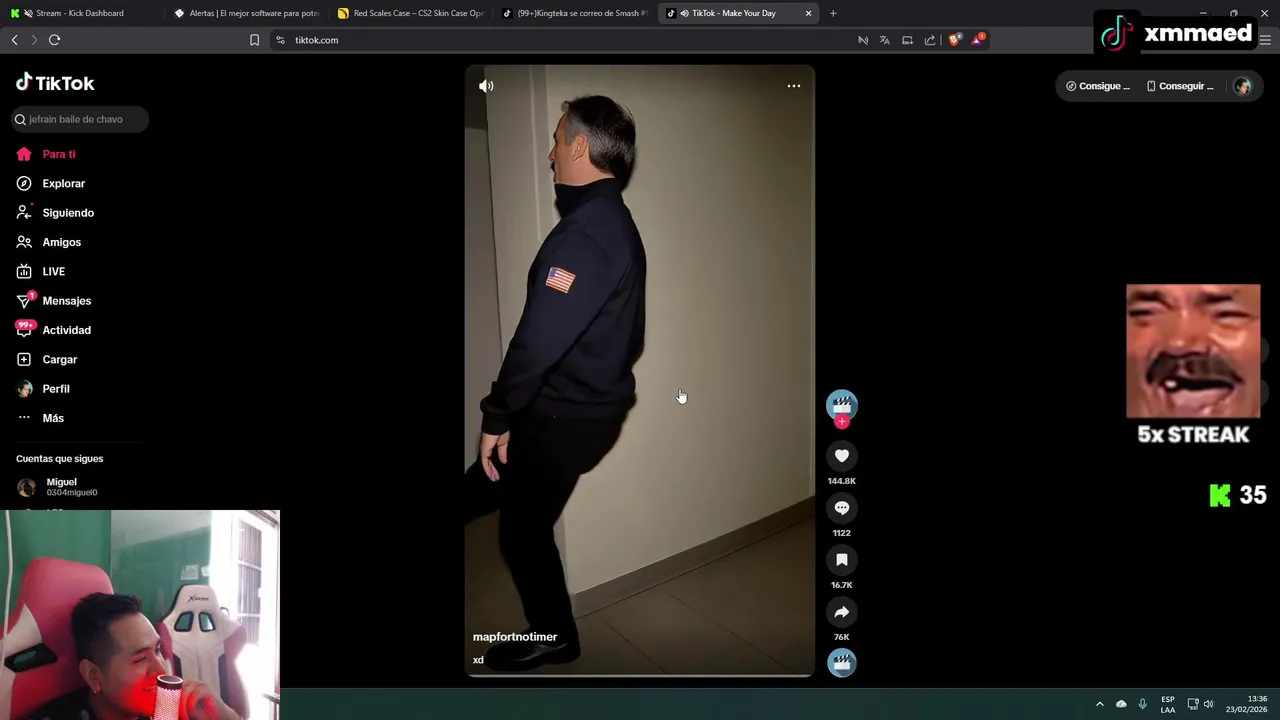Follow the creator with the red plus badge
Image resolution: width=1280 pixels, height=720 pixels.
[842, 422]
